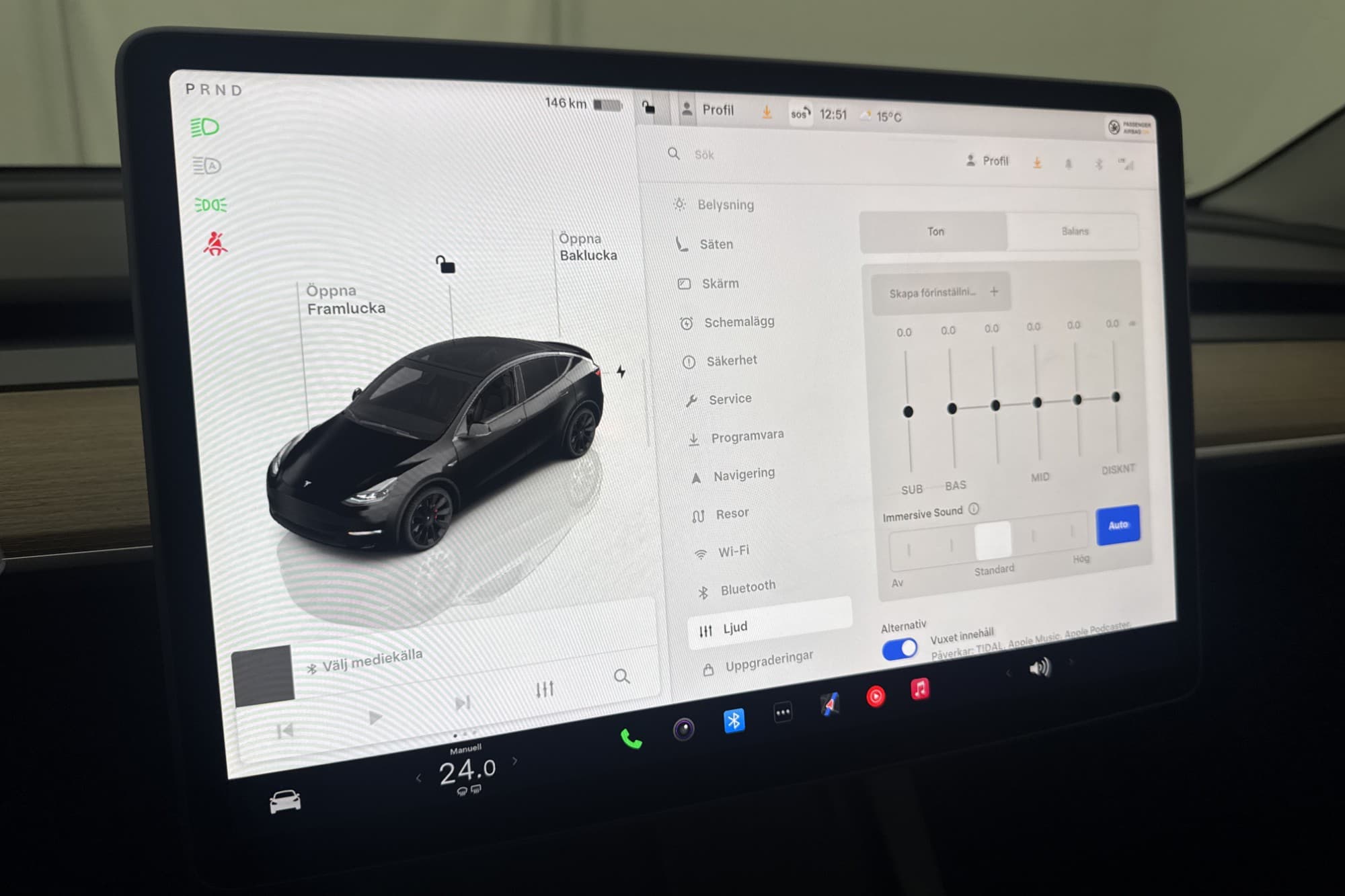
Task: Toggle the headlights icon on
Action: (205, 127)
